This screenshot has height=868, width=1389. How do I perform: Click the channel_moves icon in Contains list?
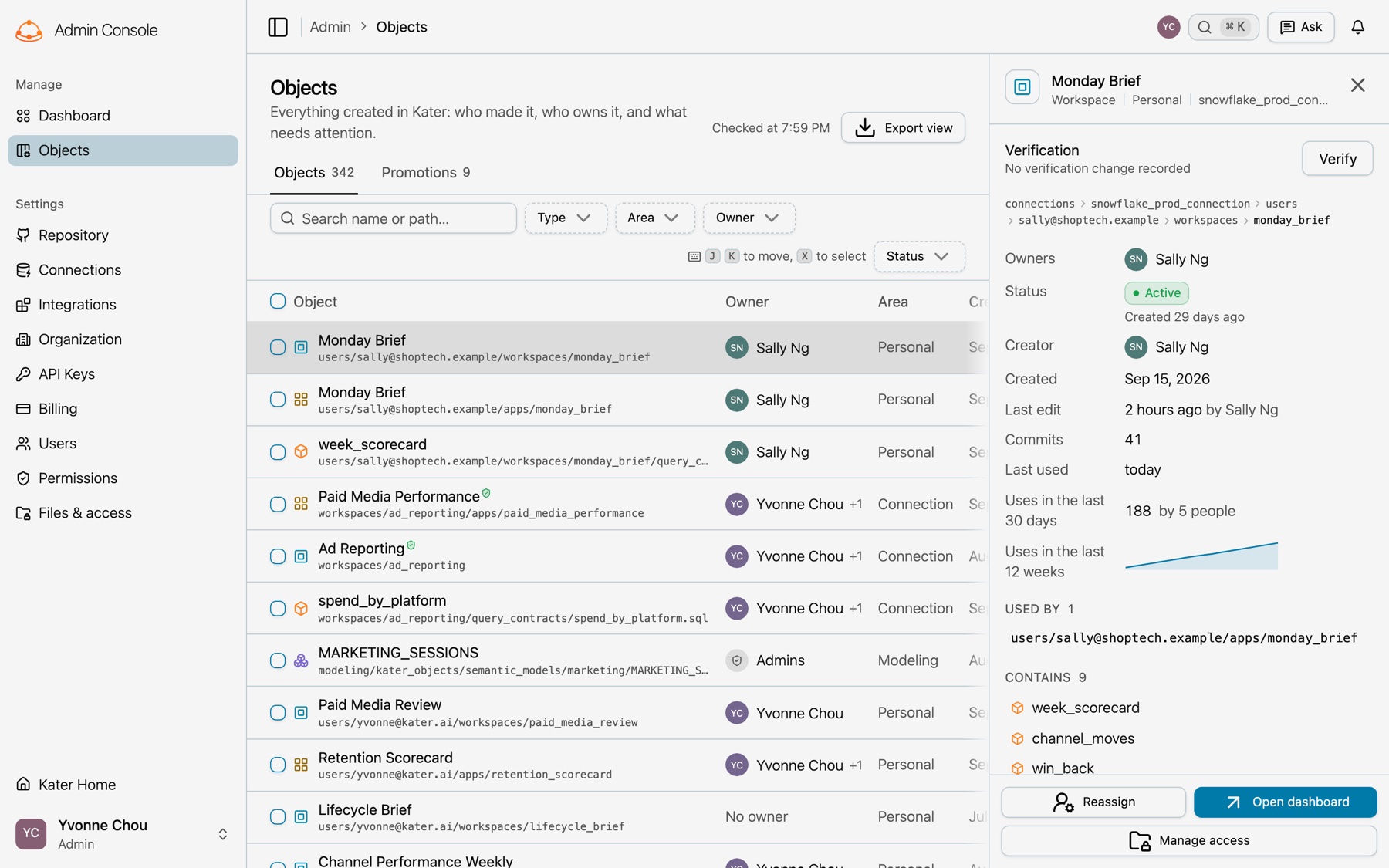1018,738
